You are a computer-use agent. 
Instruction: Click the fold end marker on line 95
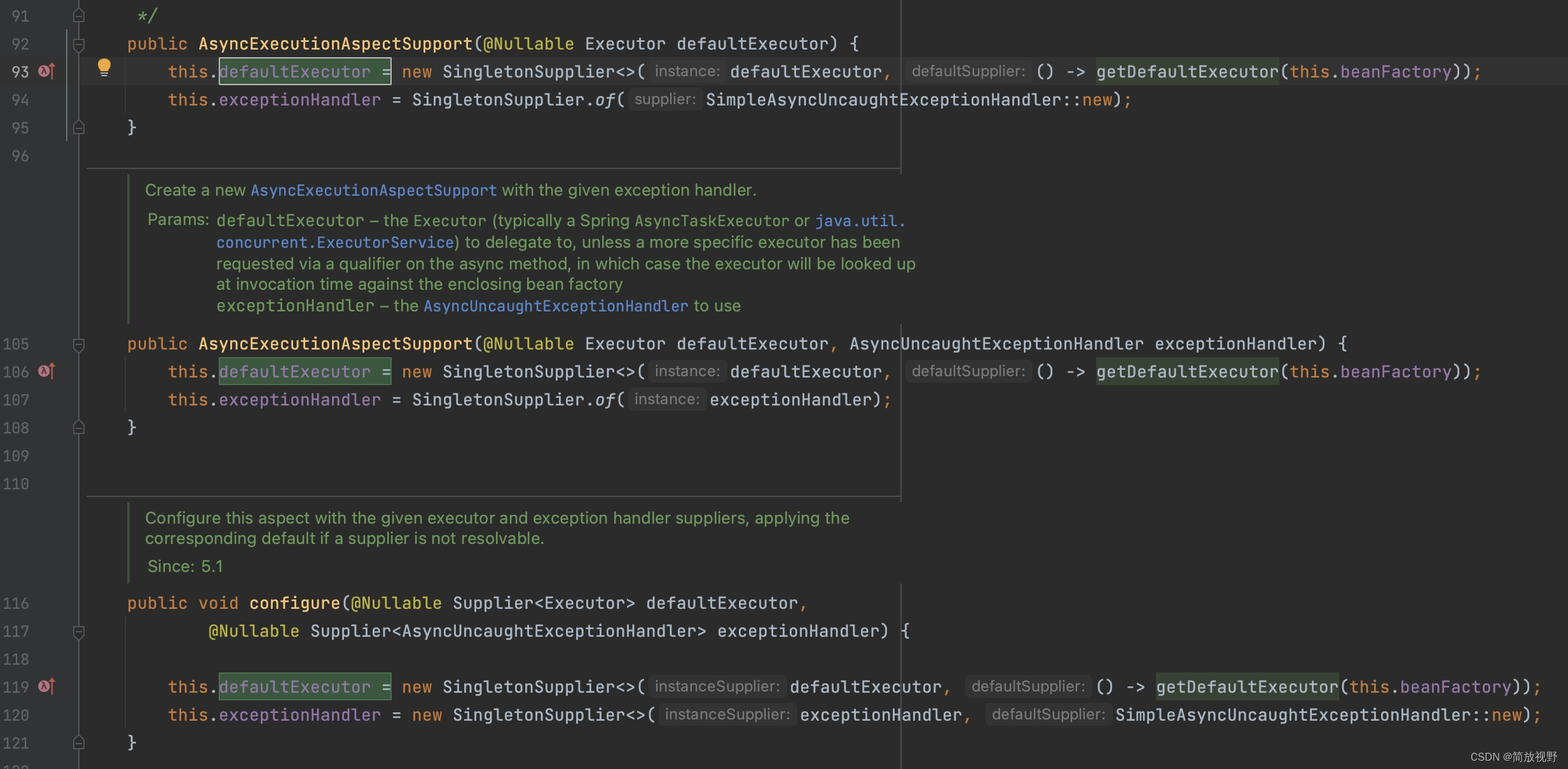pyautogui.click(x=79, y=127)
